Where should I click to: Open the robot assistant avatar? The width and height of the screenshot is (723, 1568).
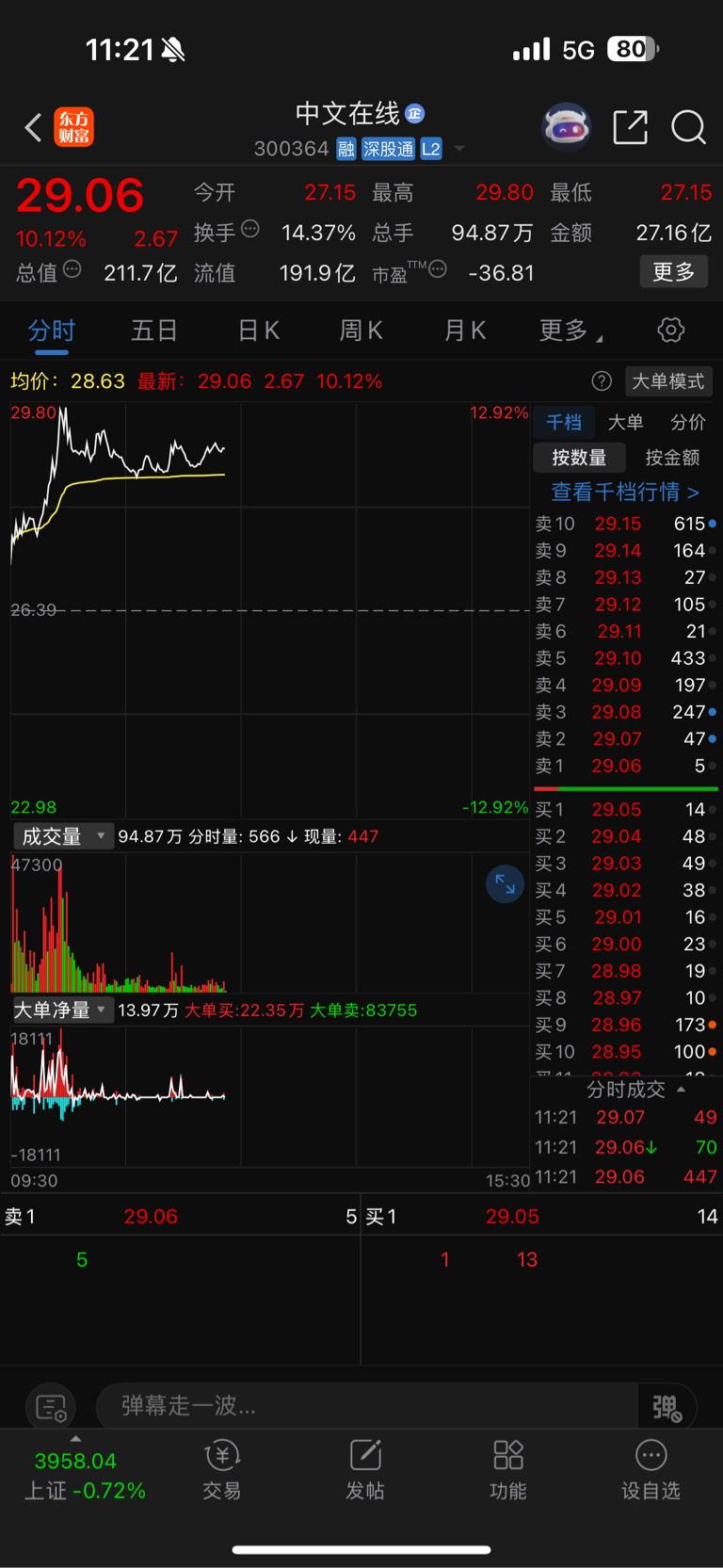pos(566,126)
